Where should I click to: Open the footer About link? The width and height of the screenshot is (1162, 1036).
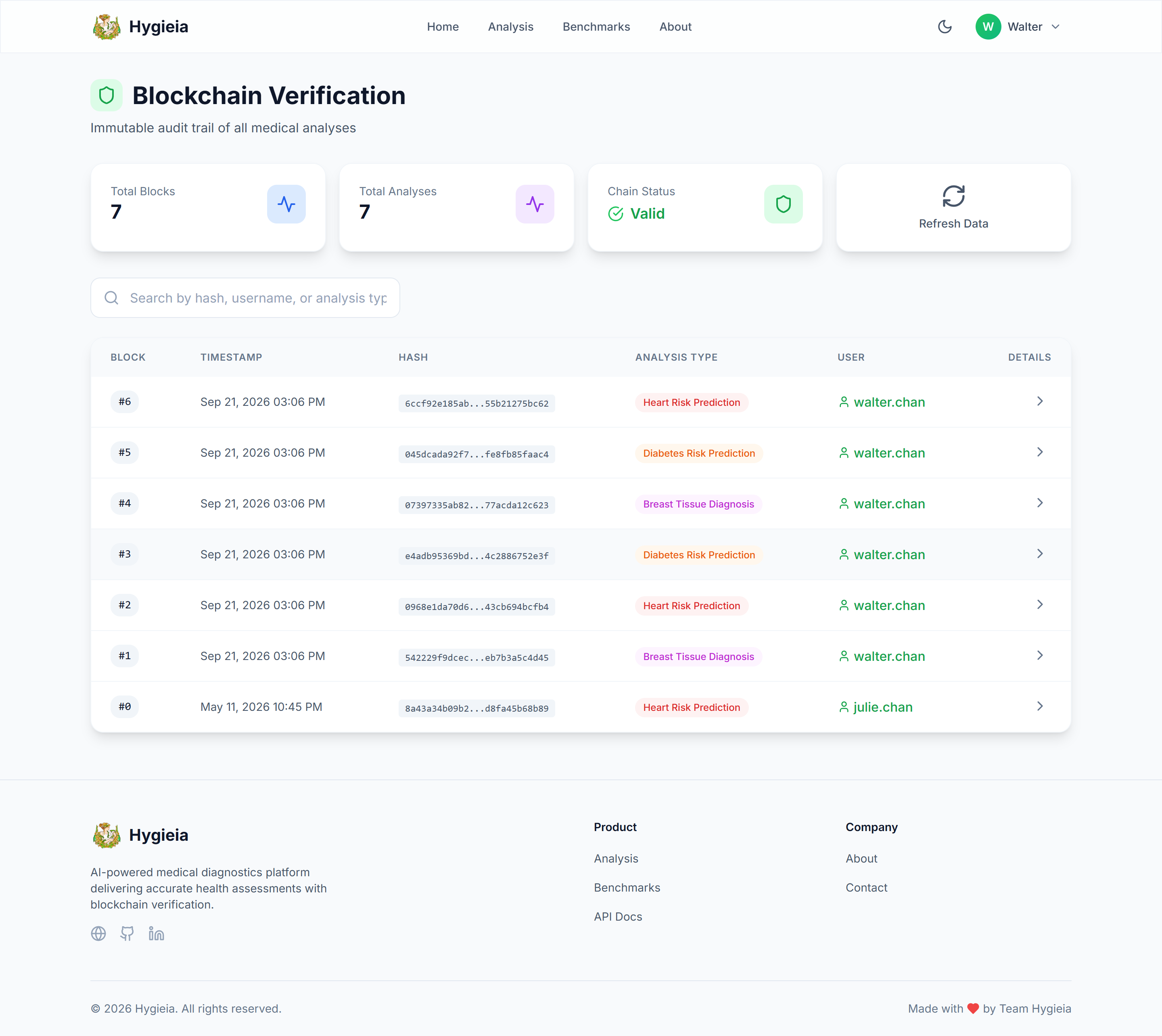tap(861, 858)
